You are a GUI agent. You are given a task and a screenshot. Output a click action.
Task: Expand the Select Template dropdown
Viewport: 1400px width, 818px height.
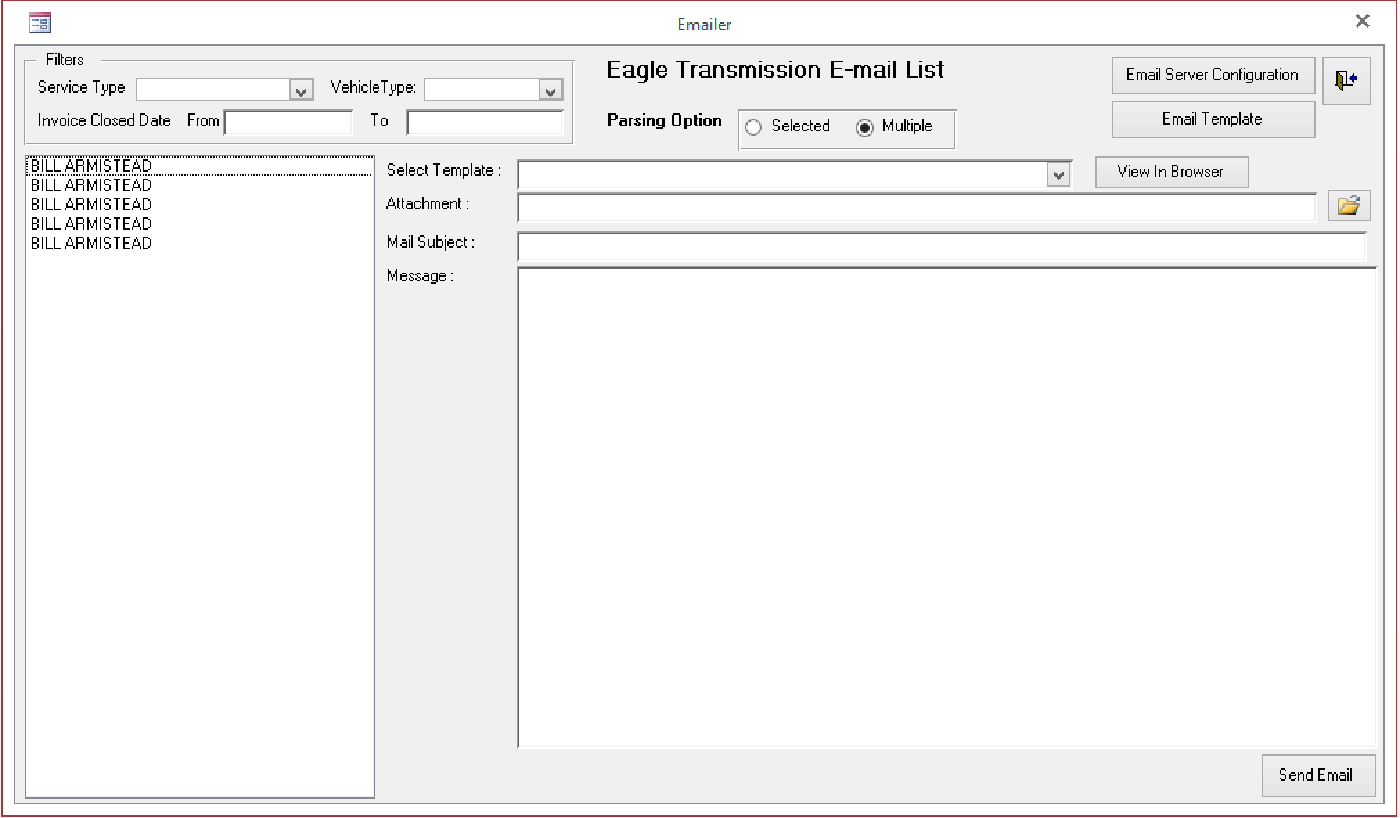click(x=1059, y=175)
